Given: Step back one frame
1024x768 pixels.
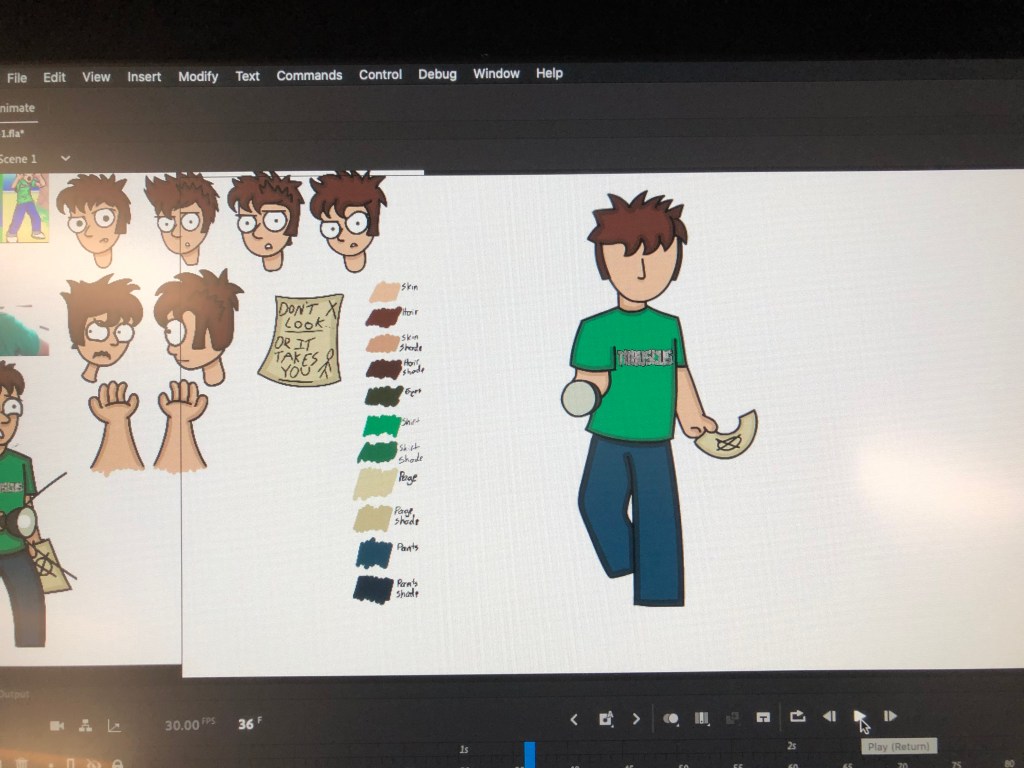Looking at the screenshot, I should click(x=829, y=716).
